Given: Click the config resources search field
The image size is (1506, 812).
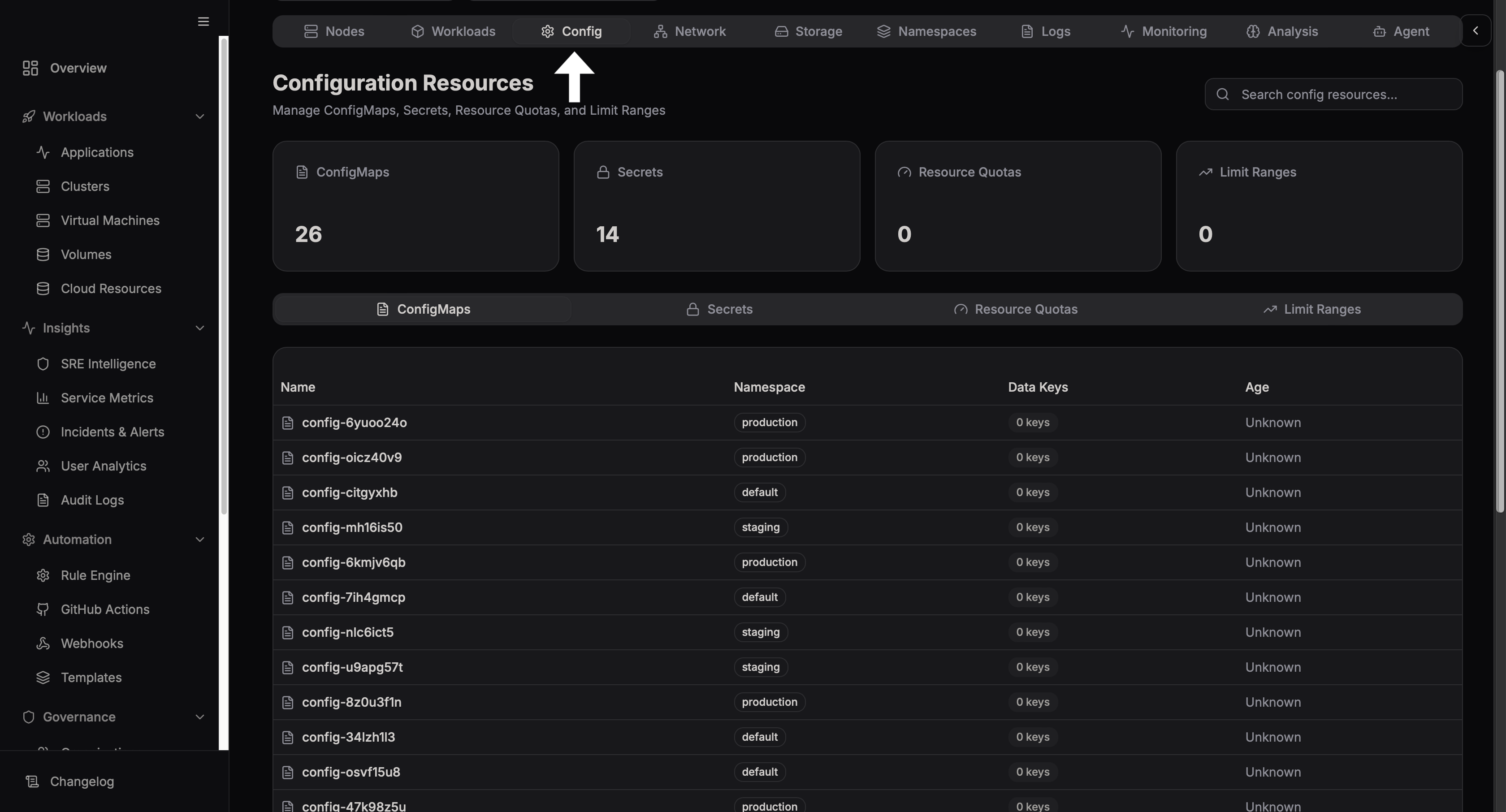Looking at the screenshot, I should (x=1333, y=94).
